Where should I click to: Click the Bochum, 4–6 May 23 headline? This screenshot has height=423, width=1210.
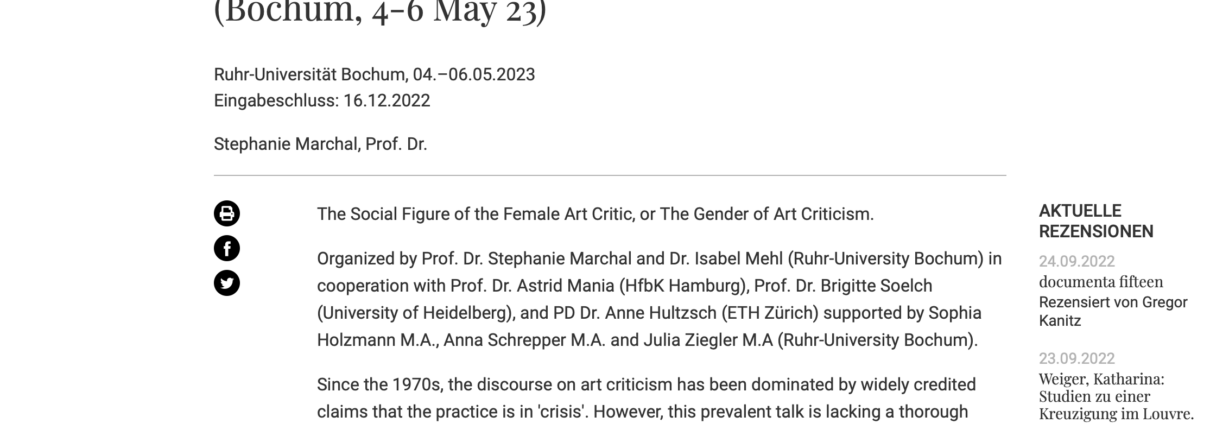coord(380,13)
